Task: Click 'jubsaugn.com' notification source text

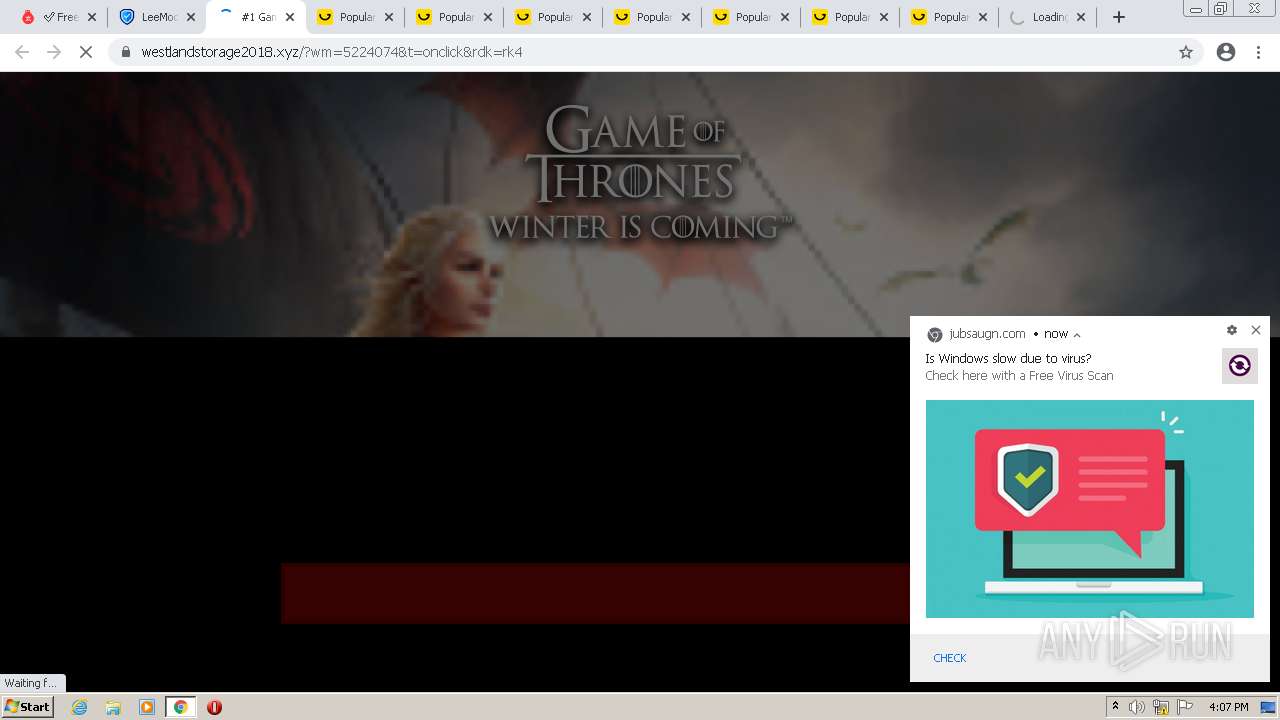Action: (987, 334)
